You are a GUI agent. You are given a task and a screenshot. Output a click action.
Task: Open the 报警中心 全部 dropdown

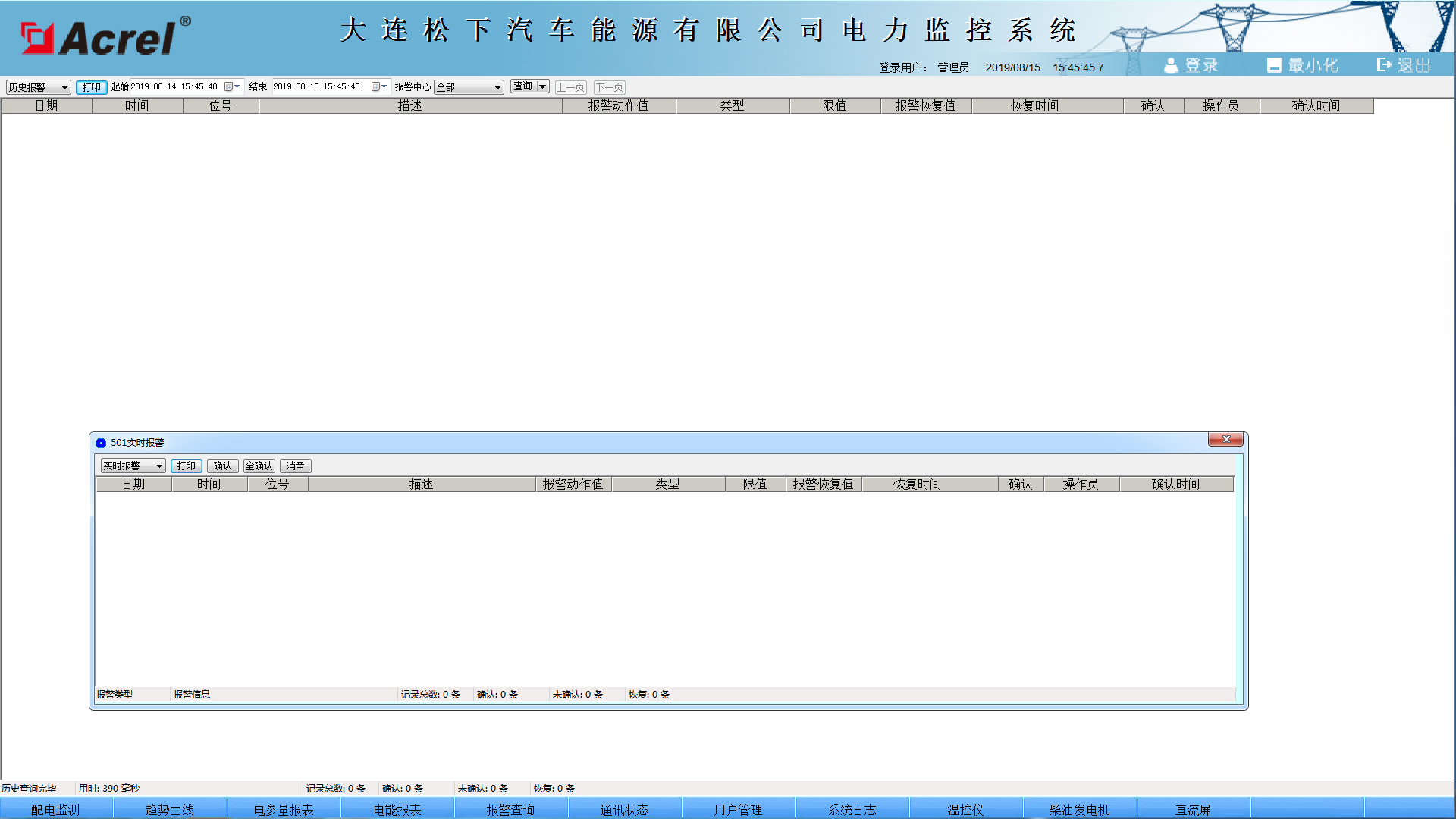497,87
